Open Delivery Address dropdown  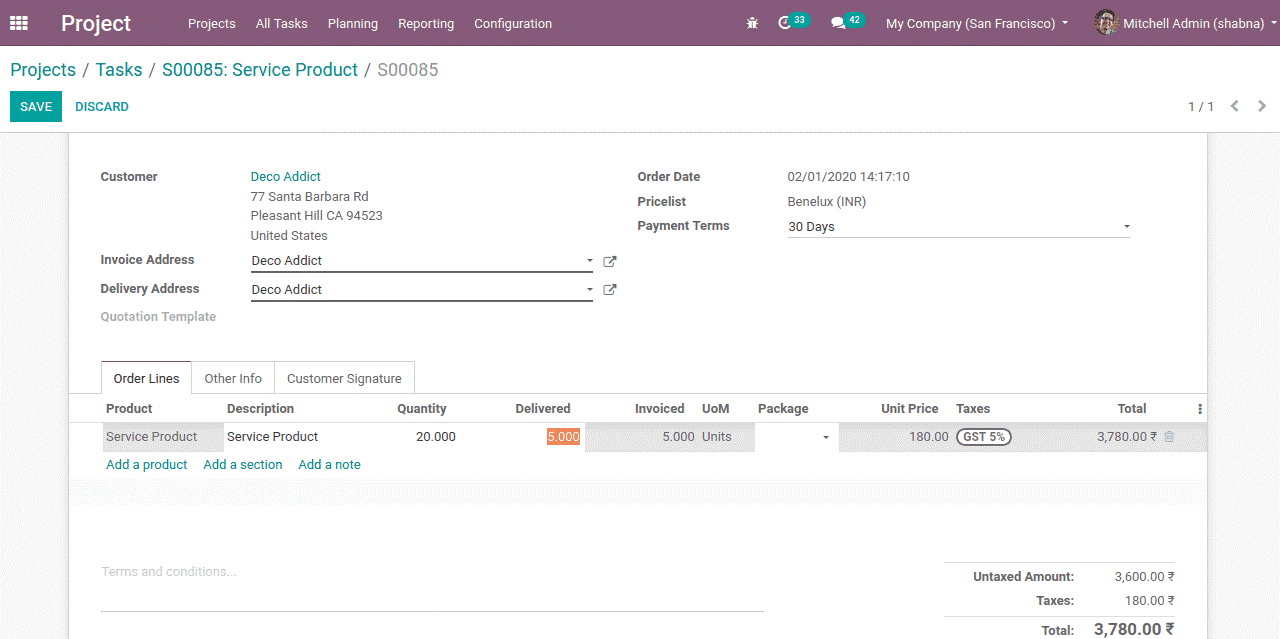click(x=590, y=290)
